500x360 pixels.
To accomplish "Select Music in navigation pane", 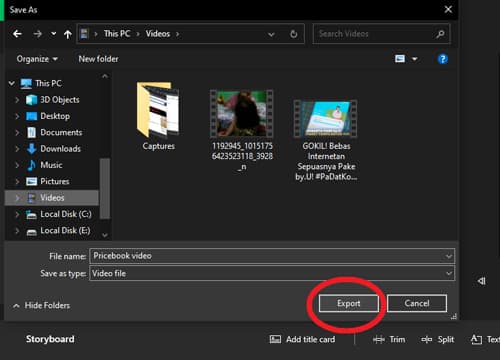I will (51, 165).
